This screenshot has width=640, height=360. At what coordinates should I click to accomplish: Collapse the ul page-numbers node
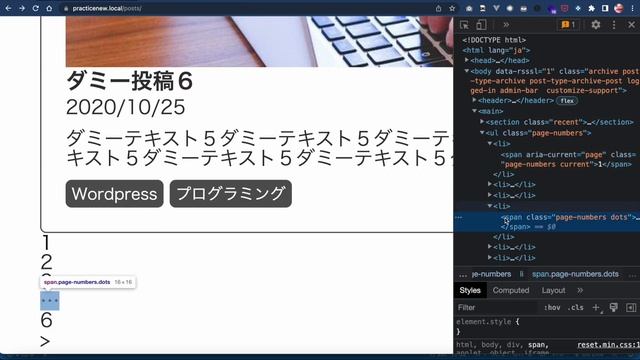click(482, 132)
